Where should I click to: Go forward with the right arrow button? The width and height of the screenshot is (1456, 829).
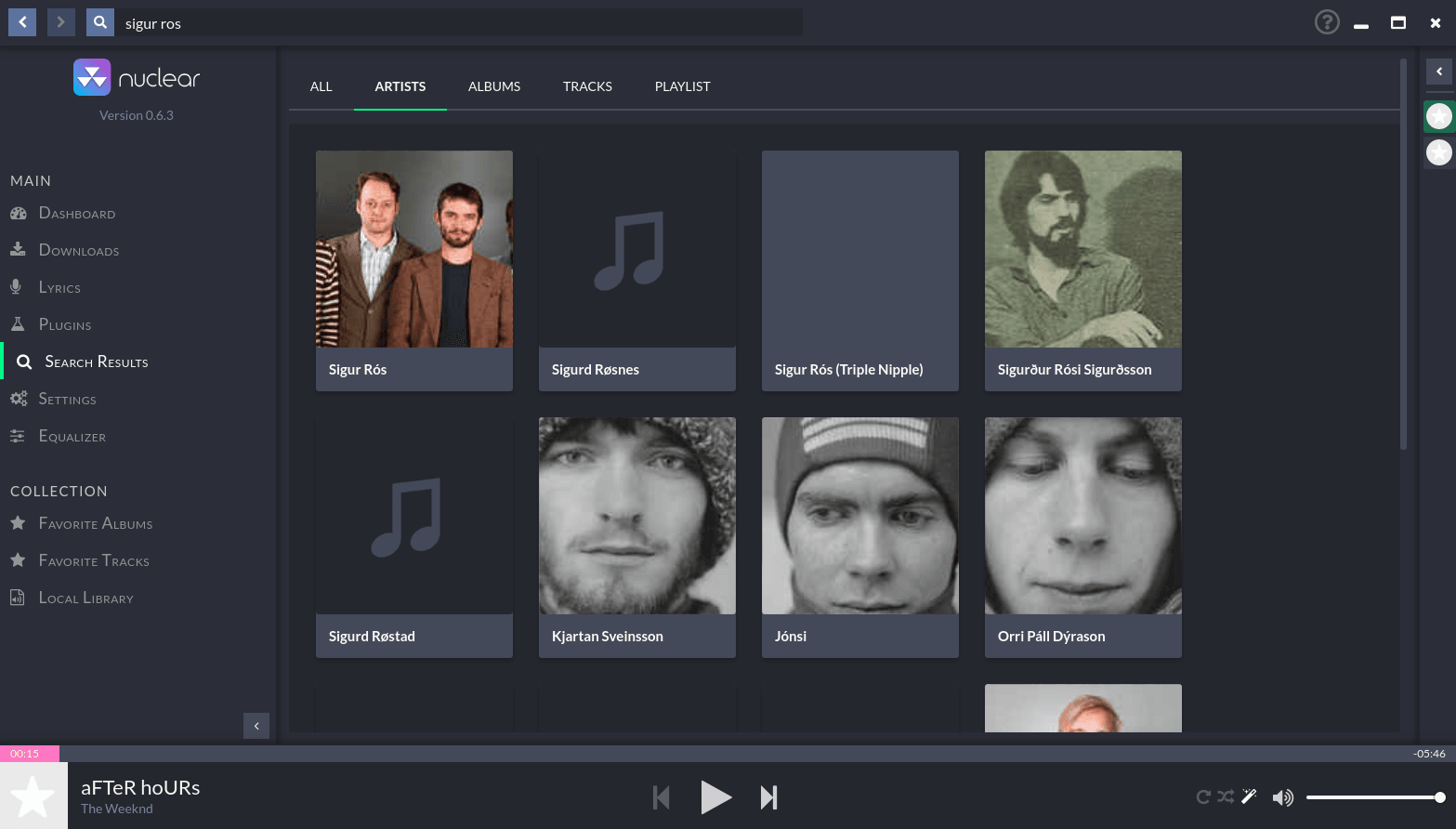pos(61,22)
